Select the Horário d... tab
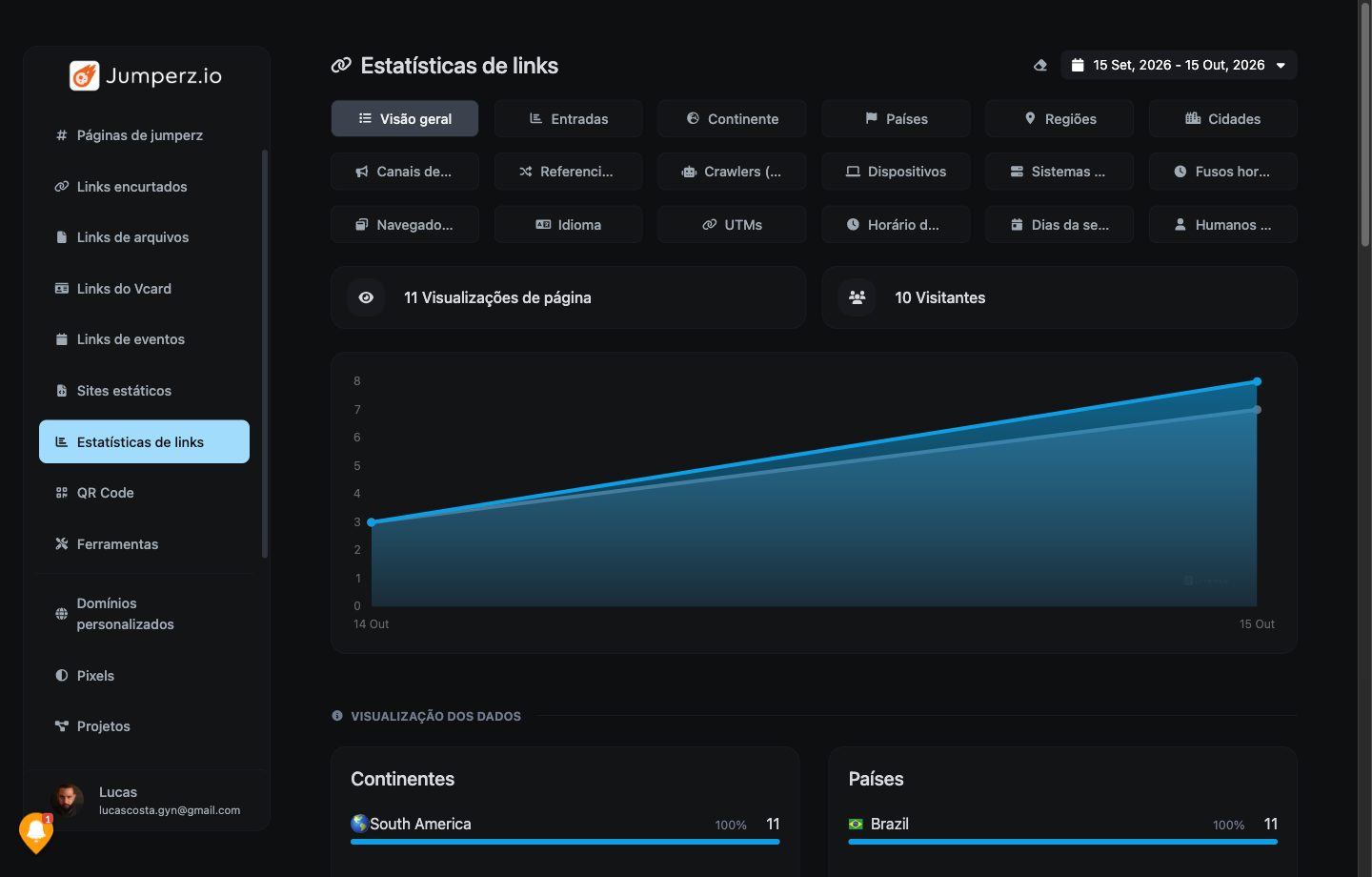Image resolution: width=1372 pixels, height=877 pixels. pos(896,225)
